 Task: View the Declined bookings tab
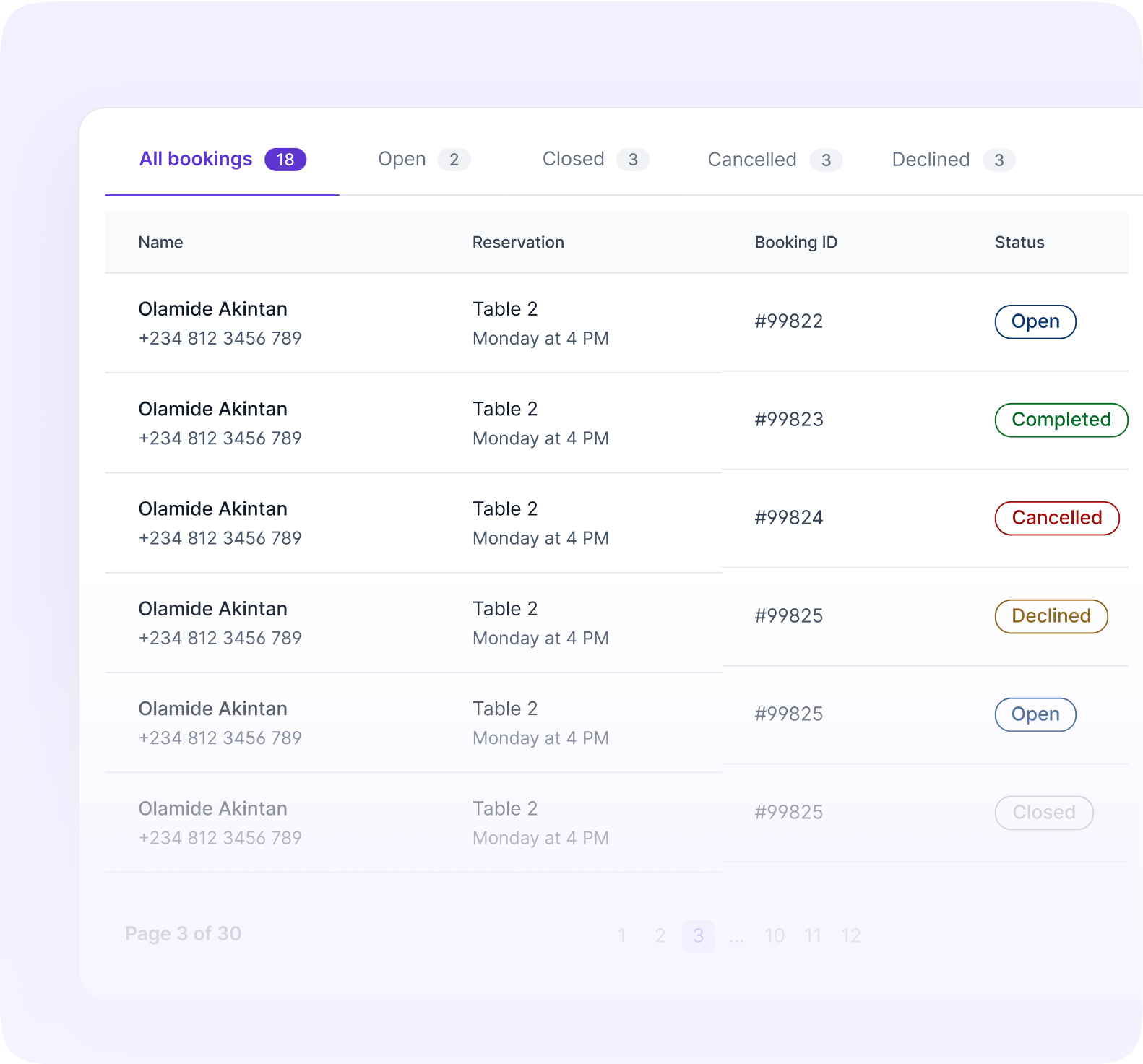click(953, 160)
